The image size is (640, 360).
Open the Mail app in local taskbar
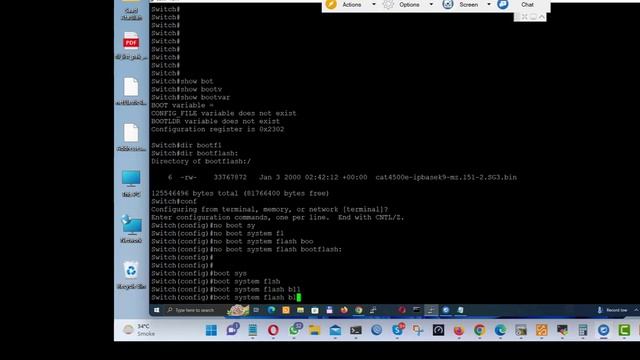coord(335,330)
